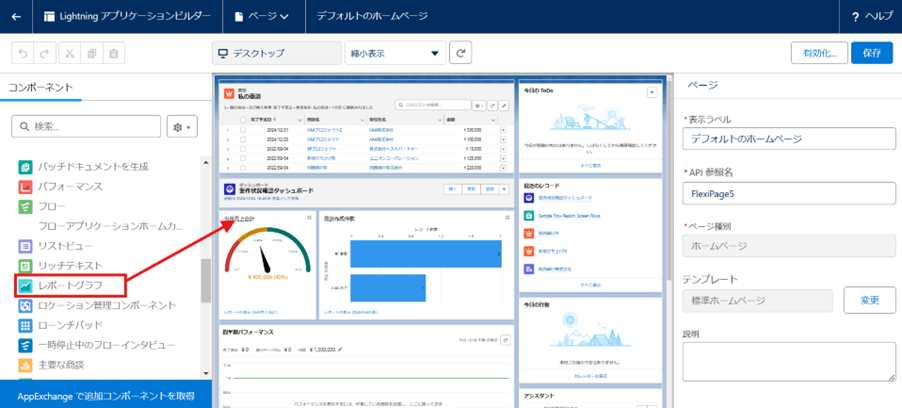Check the row 2 checkbox in the list
The image size is (902, 408).
click(243, 140)
